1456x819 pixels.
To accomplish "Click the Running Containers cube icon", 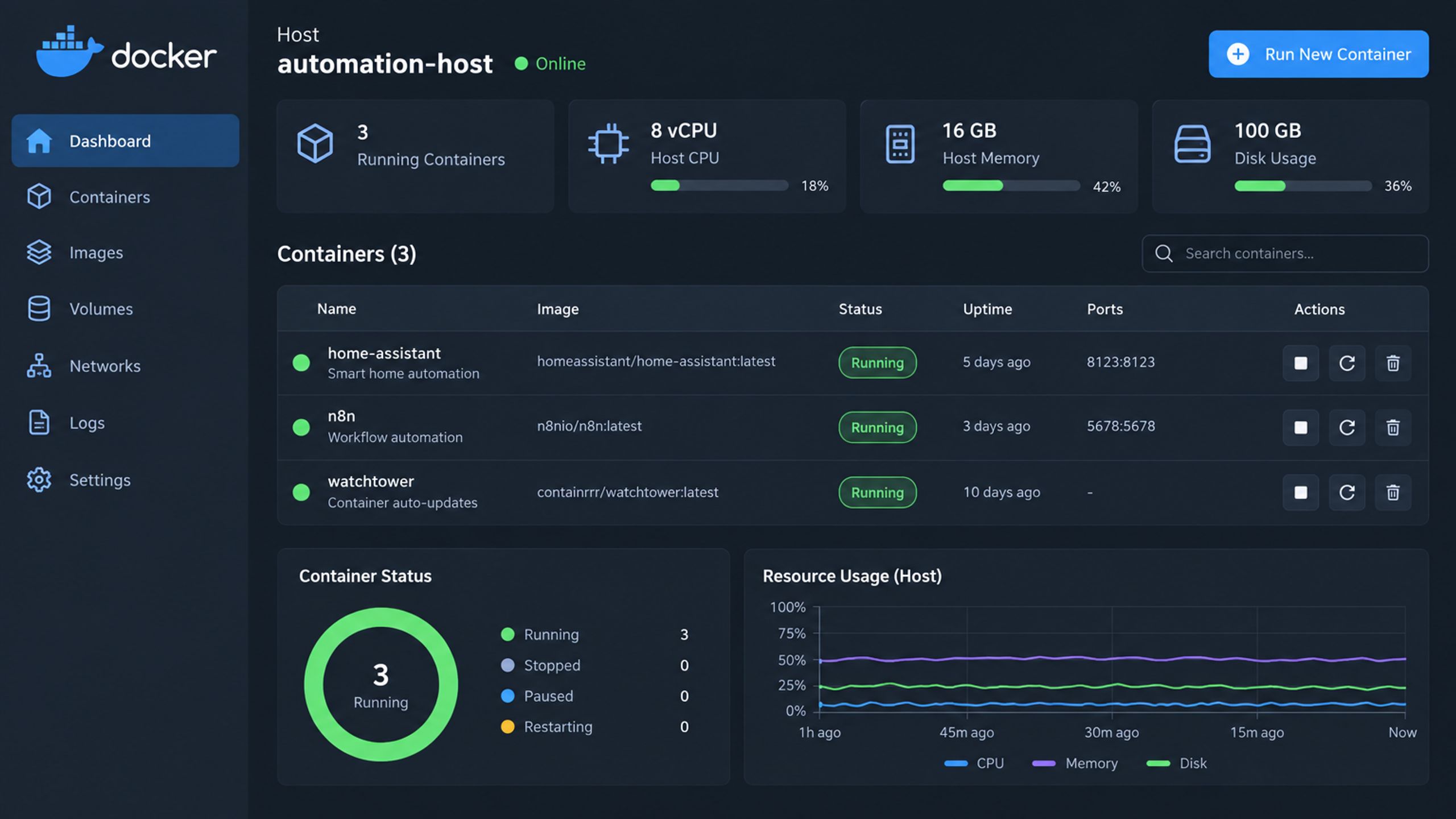I will tap(315, 143).
